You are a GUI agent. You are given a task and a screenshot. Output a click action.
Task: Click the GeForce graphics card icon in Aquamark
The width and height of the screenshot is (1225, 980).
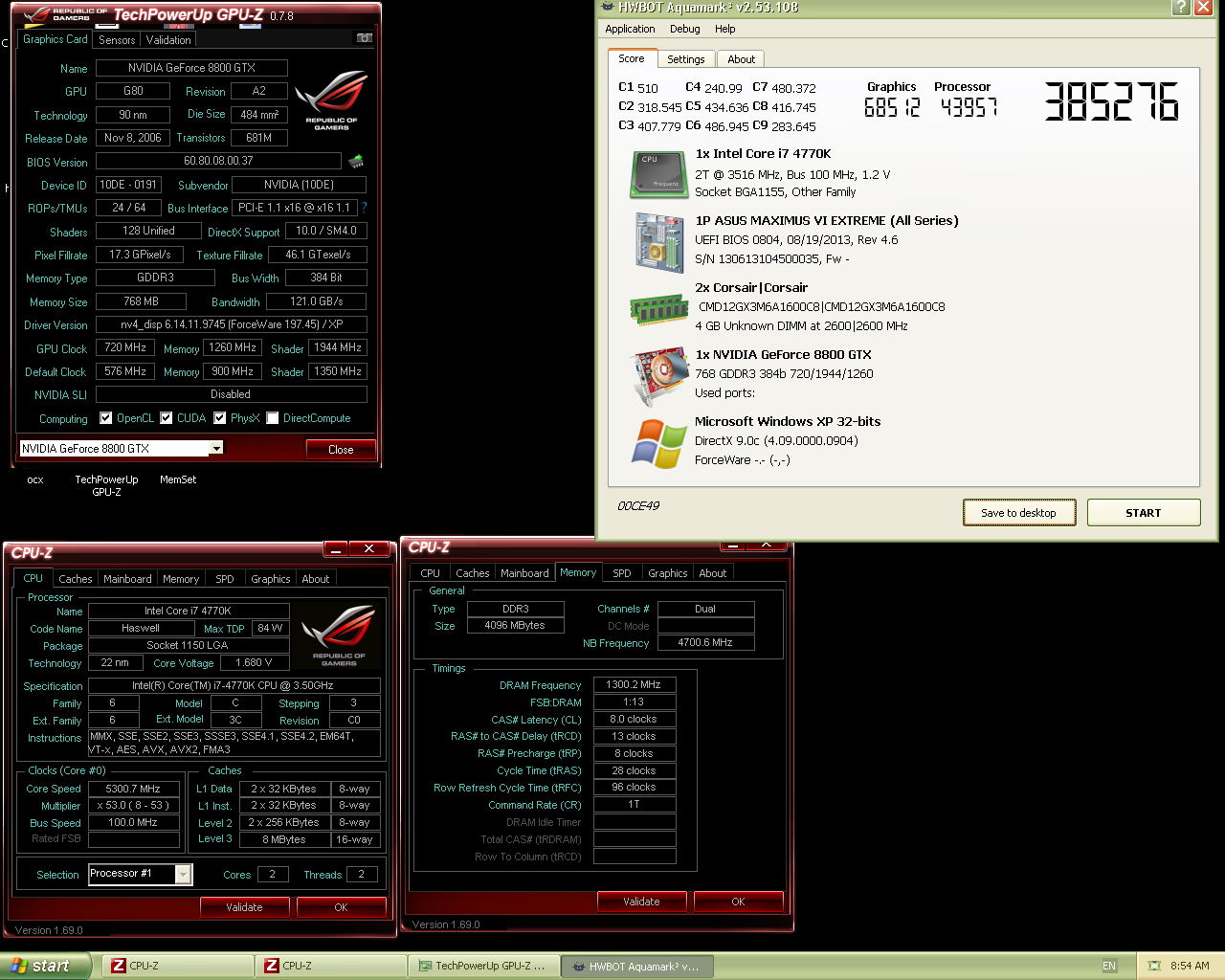click(658, 375)
